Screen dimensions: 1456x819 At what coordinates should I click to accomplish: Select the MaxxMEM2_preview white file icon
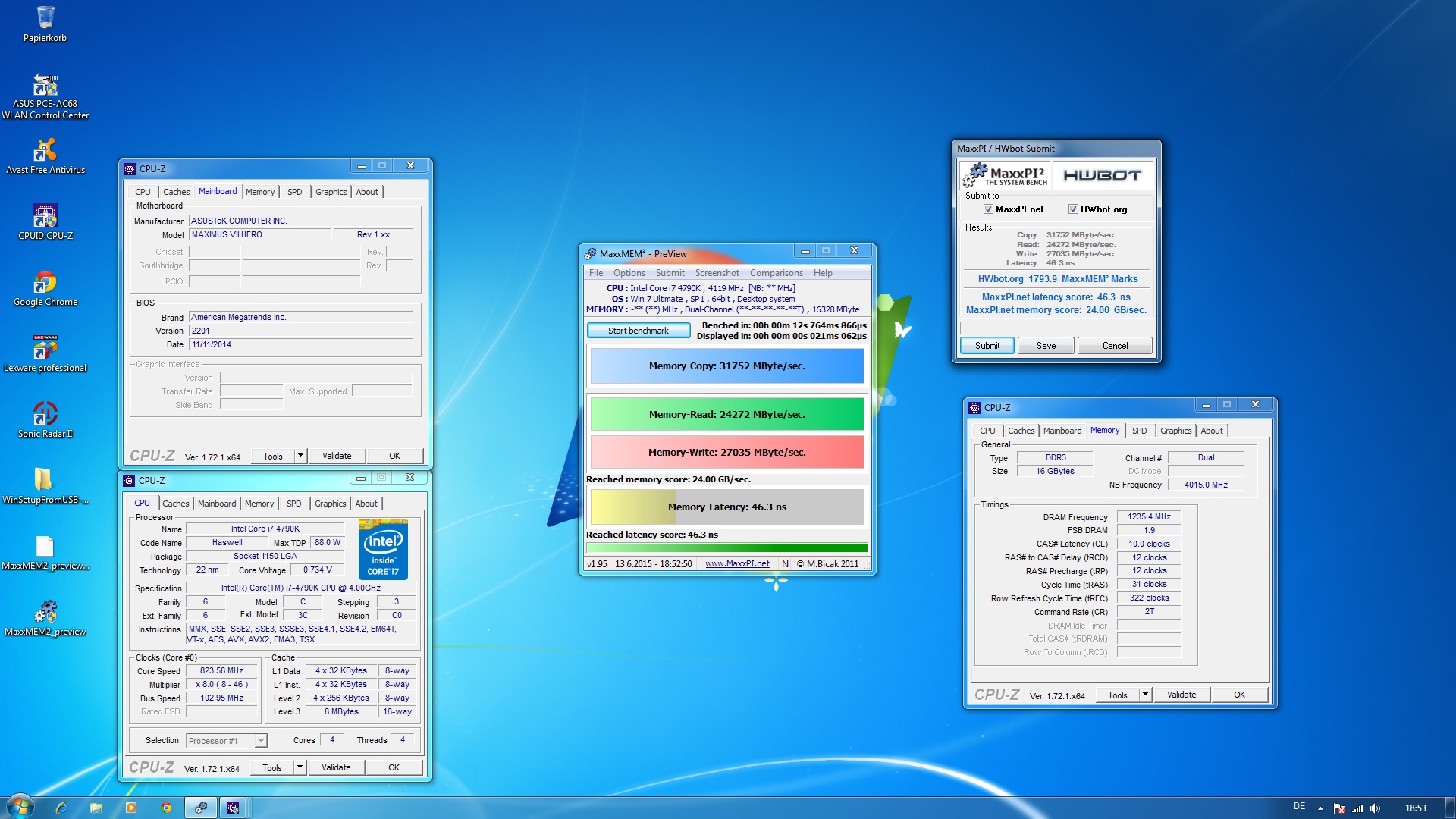(45, 552)
